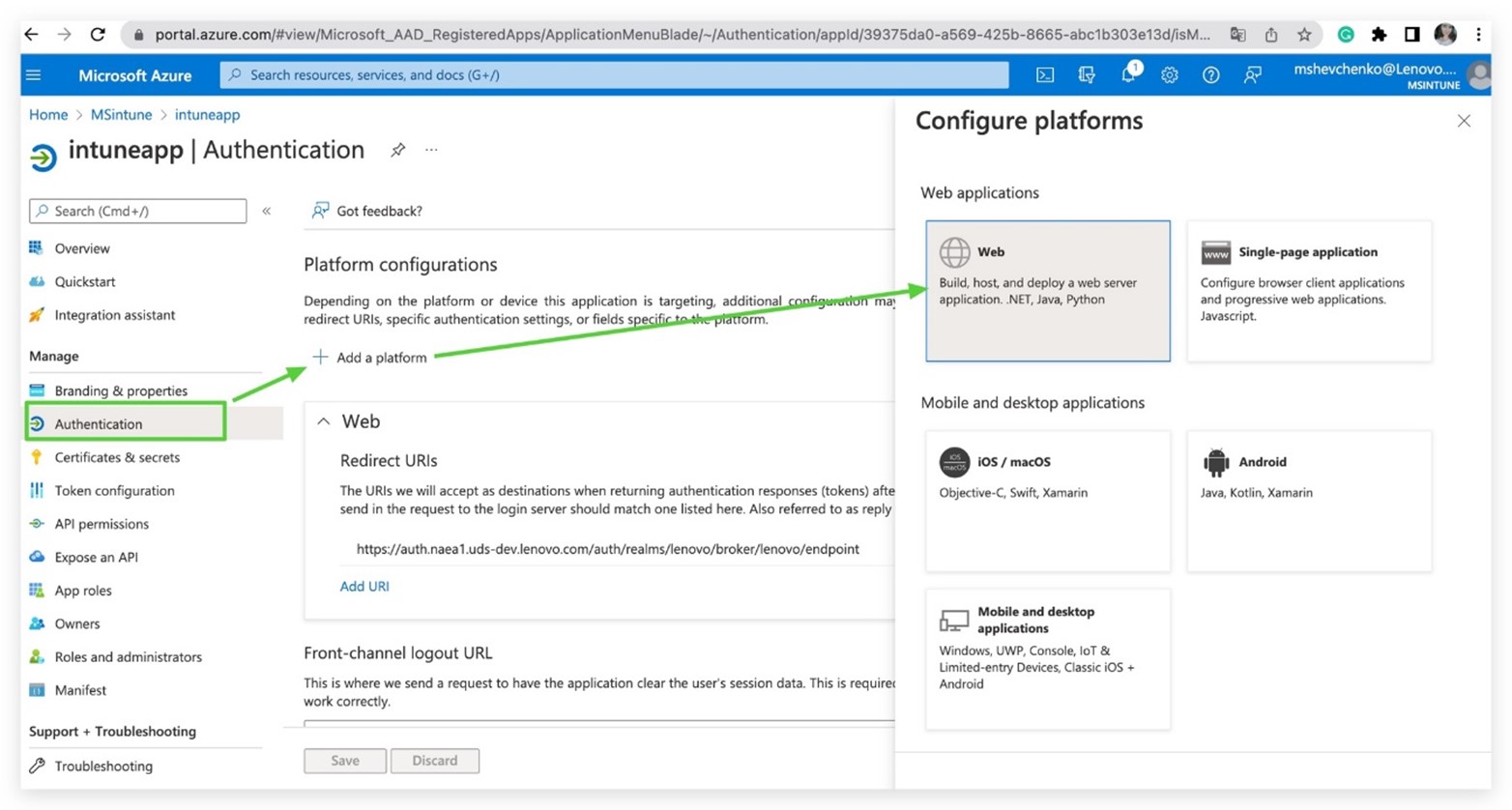Screen dimensions: 1512x810
Task: Bookmark page with star icon
Action: [x=1304, y=35]
